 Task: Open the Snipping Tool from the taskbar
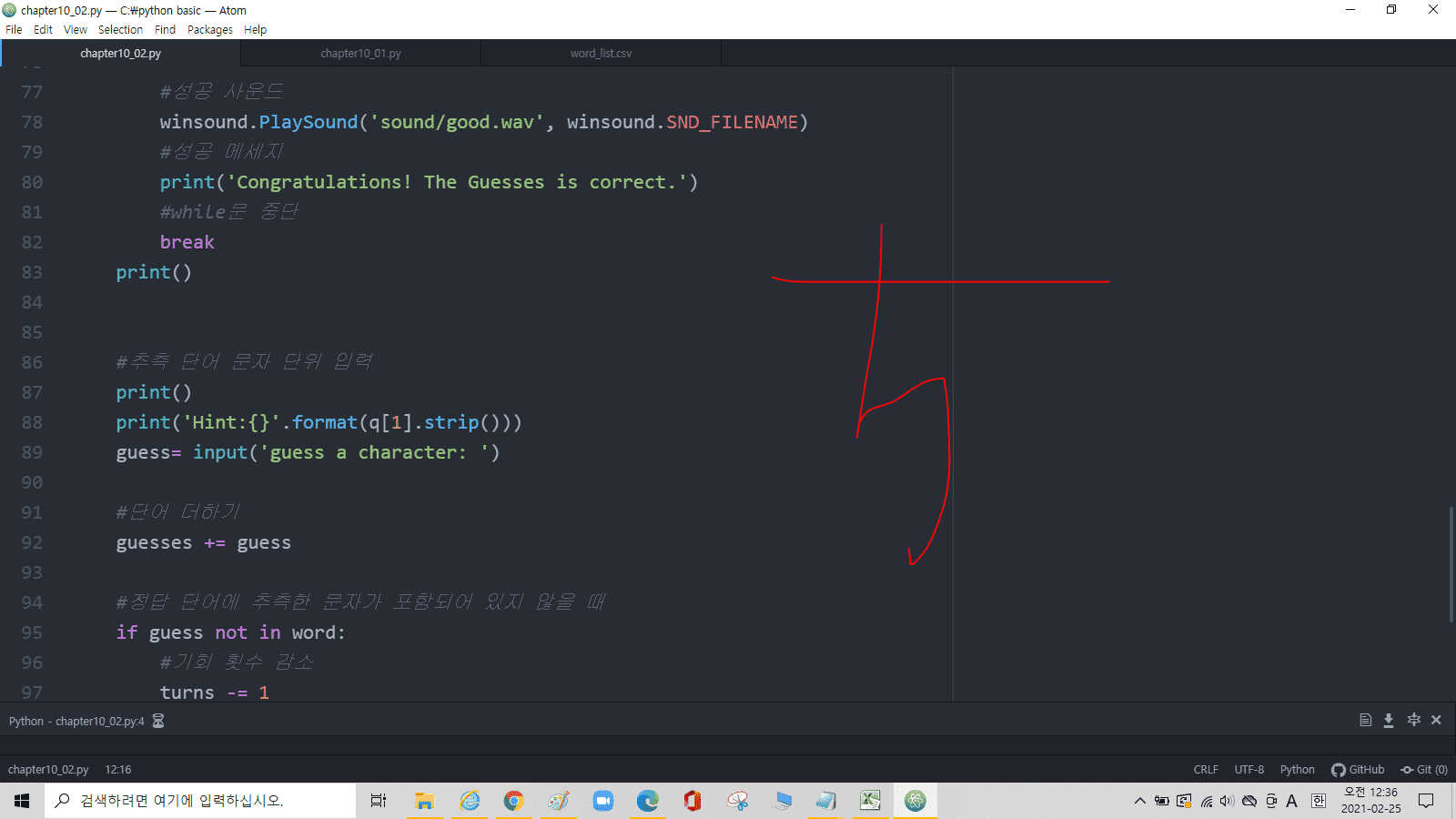(737, 801)
